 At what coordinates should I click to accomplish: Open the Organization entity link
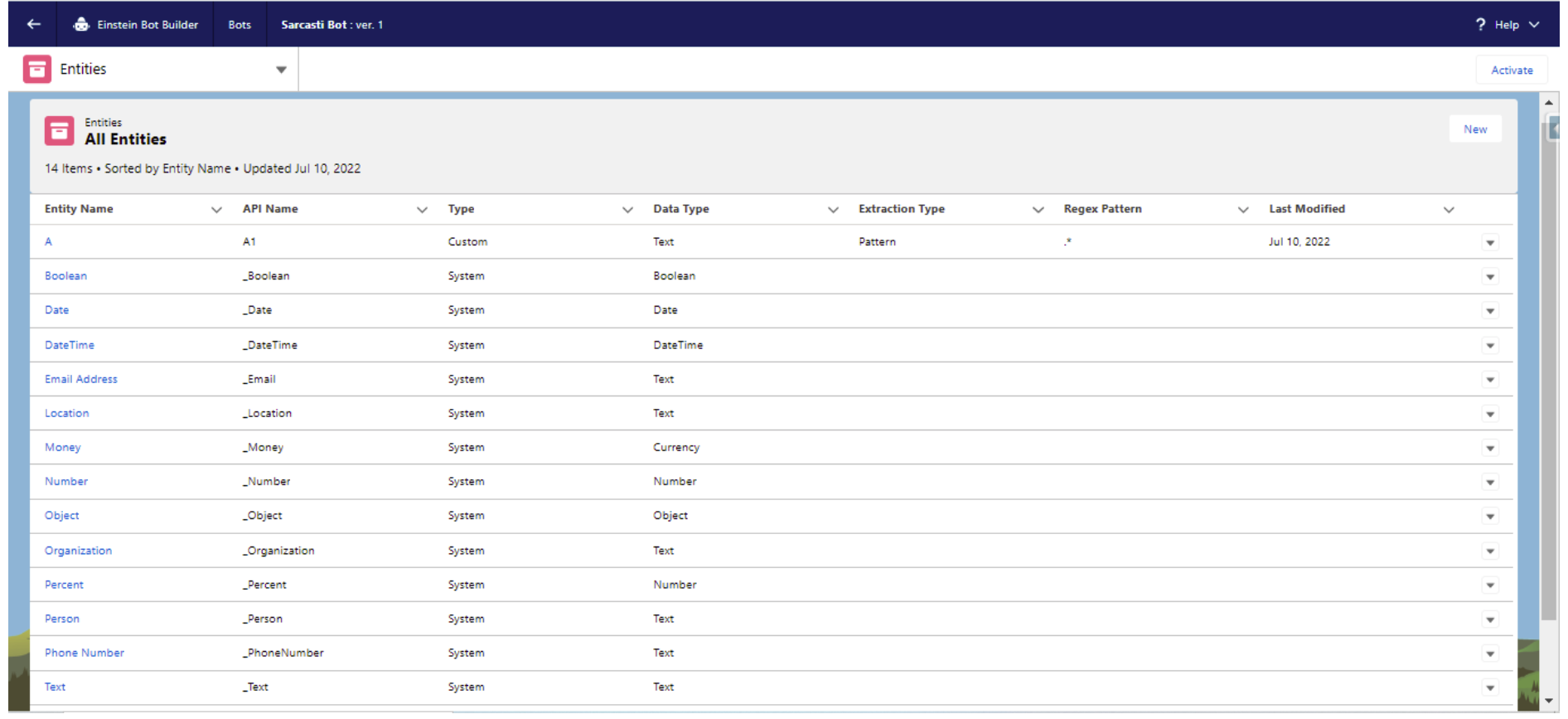pyautogui.click(x=78, y=551)
